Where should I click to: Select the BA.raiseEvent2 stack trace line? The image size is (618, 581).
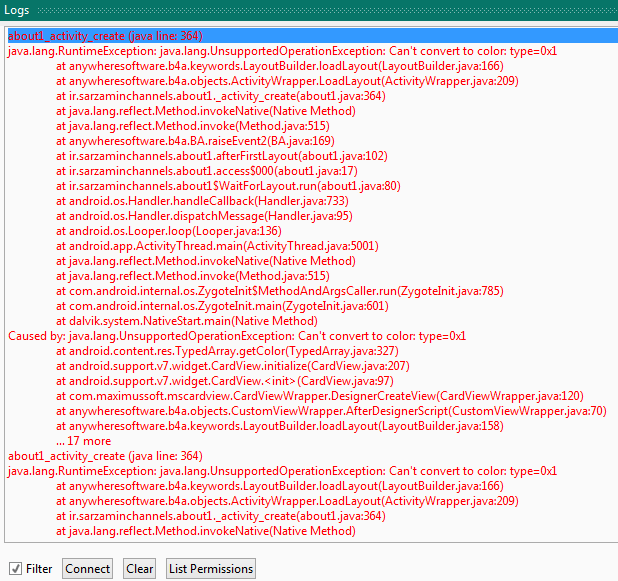195,141
